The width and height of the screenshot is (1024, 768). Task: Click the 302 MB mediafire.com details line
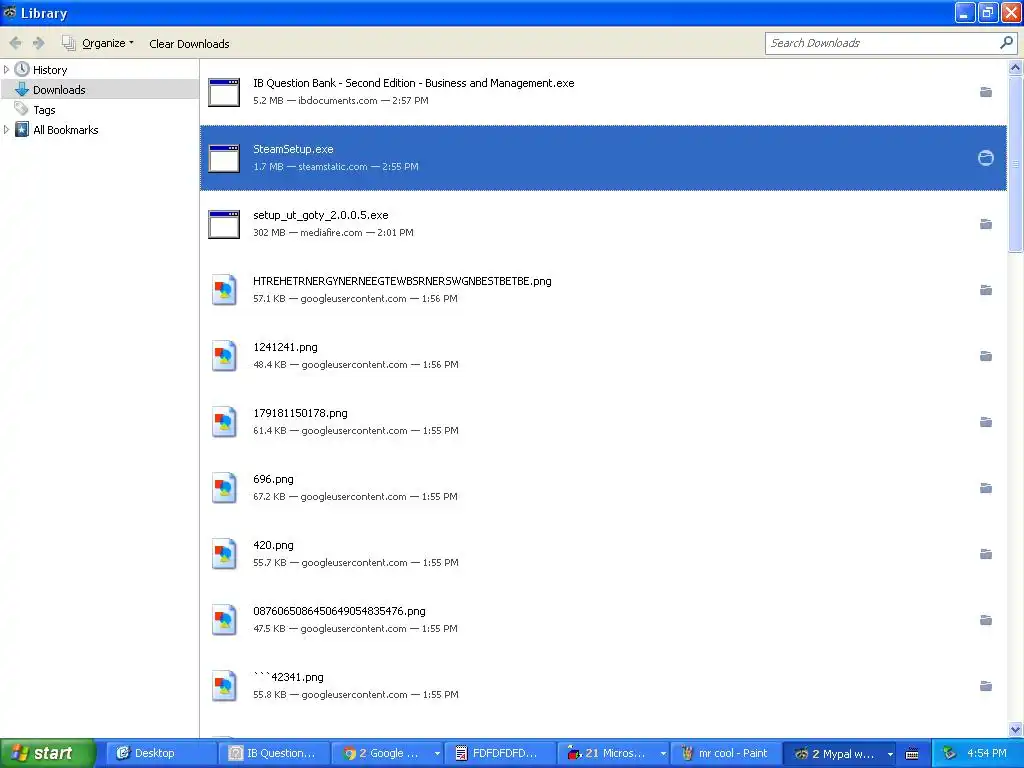(333, 232)
